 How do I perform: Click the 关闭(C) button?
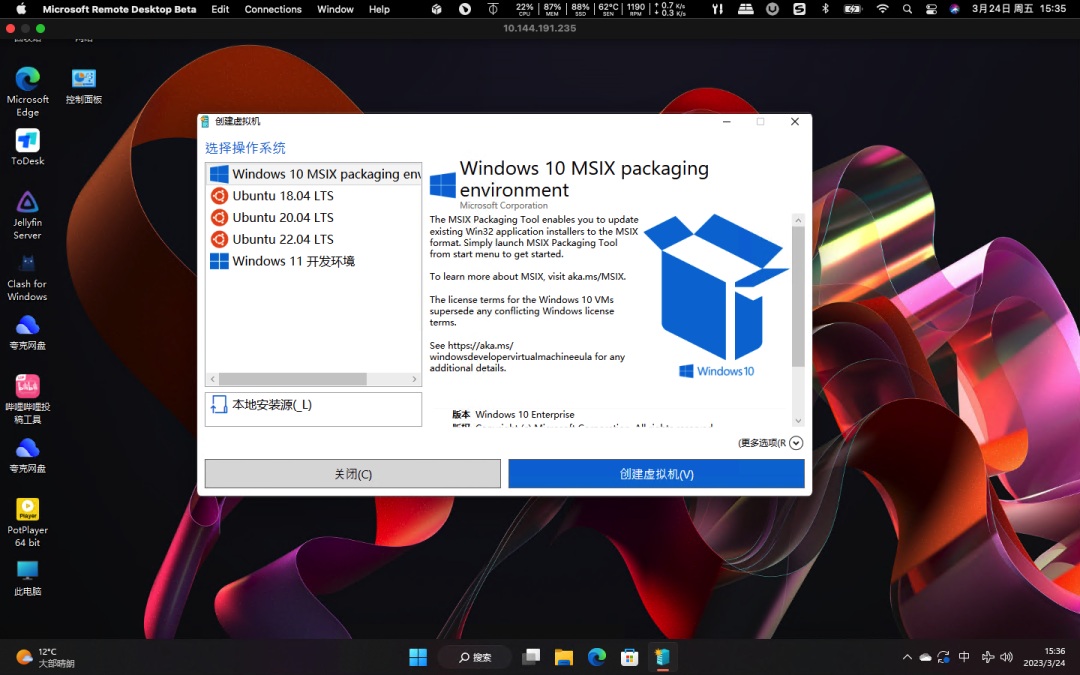pyautogui.click(x=353, y=474)
